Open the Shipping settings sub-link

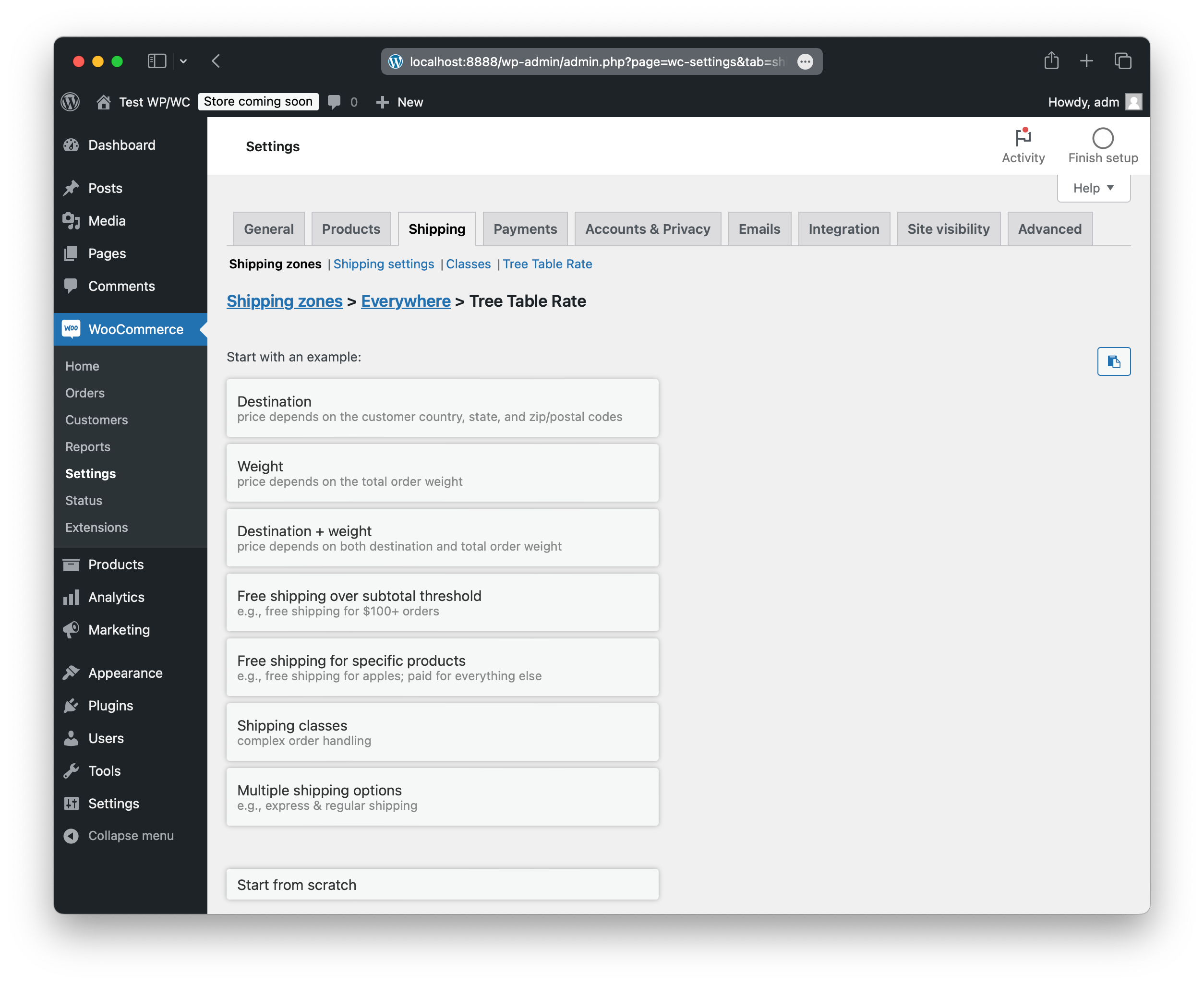384,264
